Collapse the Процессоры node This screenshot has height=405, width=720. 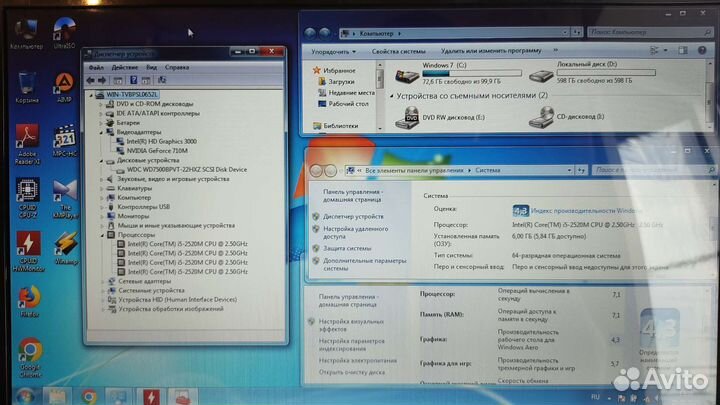tap(102, 235)
